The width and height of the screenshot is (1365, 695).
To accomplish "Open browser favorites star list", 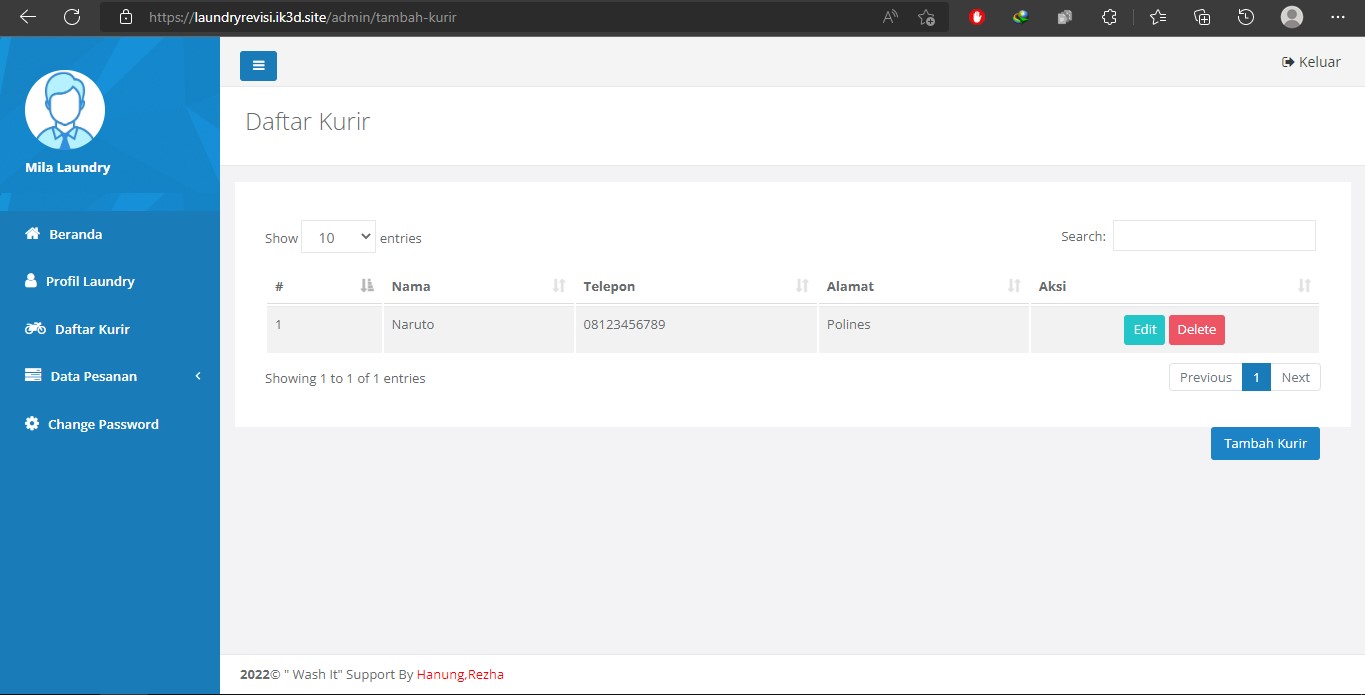I will click(x=1158, y=17).
